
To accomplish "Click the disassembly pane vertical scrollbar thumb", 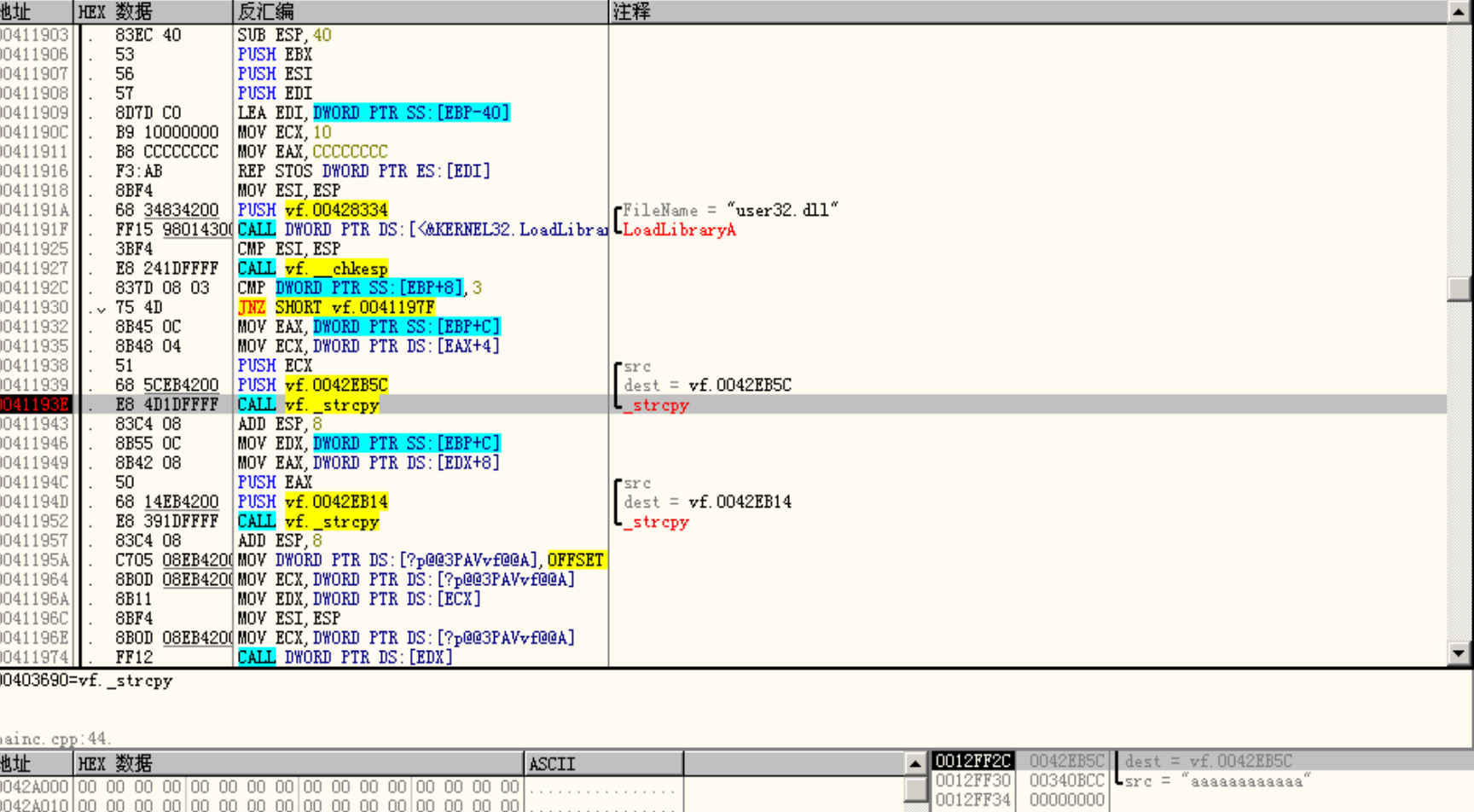I will click(x=1459, y=288).
